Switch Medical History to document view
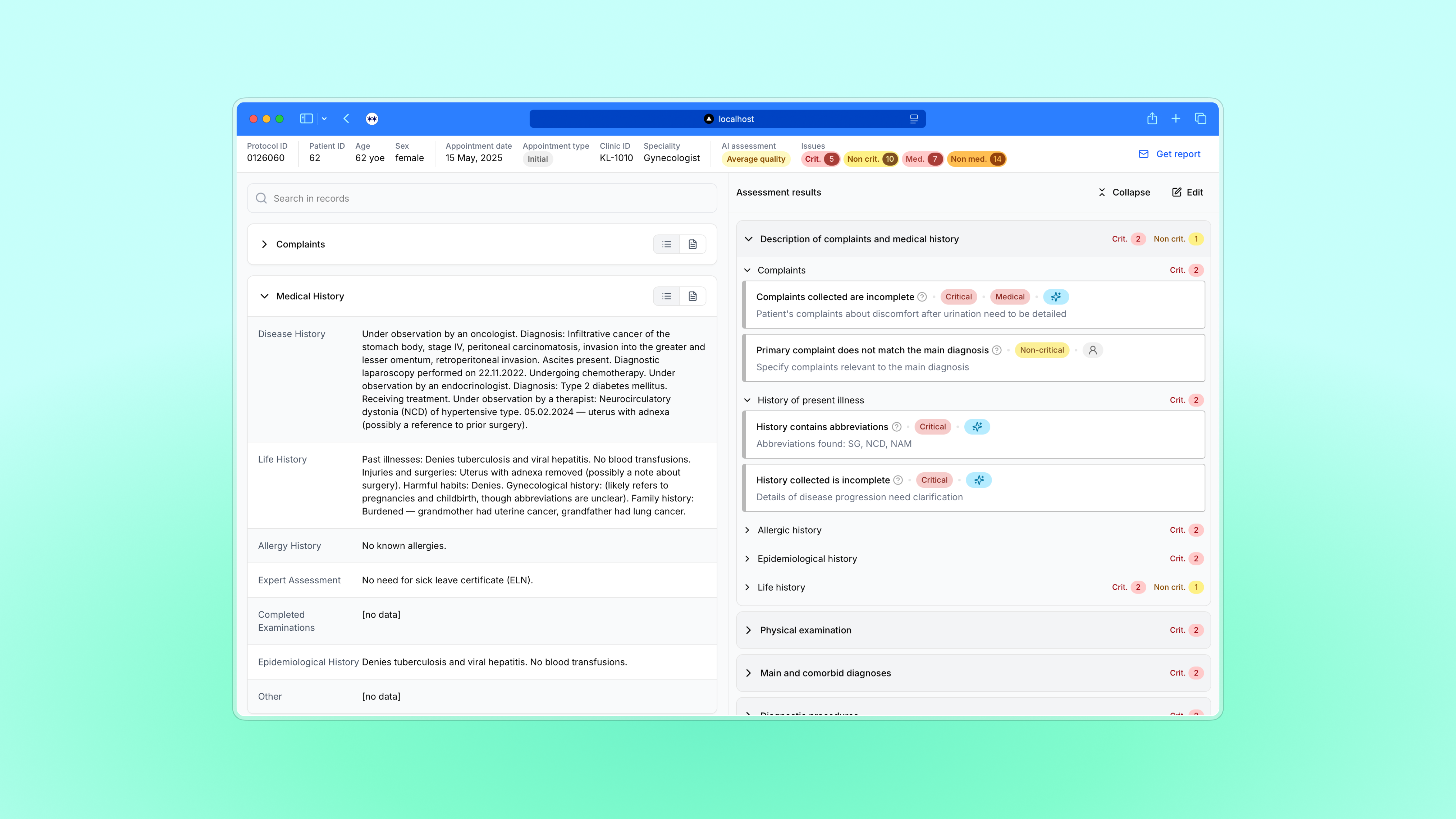This screenshot has width=1456, height=819. pyautogui.click(x=693, y=296)
